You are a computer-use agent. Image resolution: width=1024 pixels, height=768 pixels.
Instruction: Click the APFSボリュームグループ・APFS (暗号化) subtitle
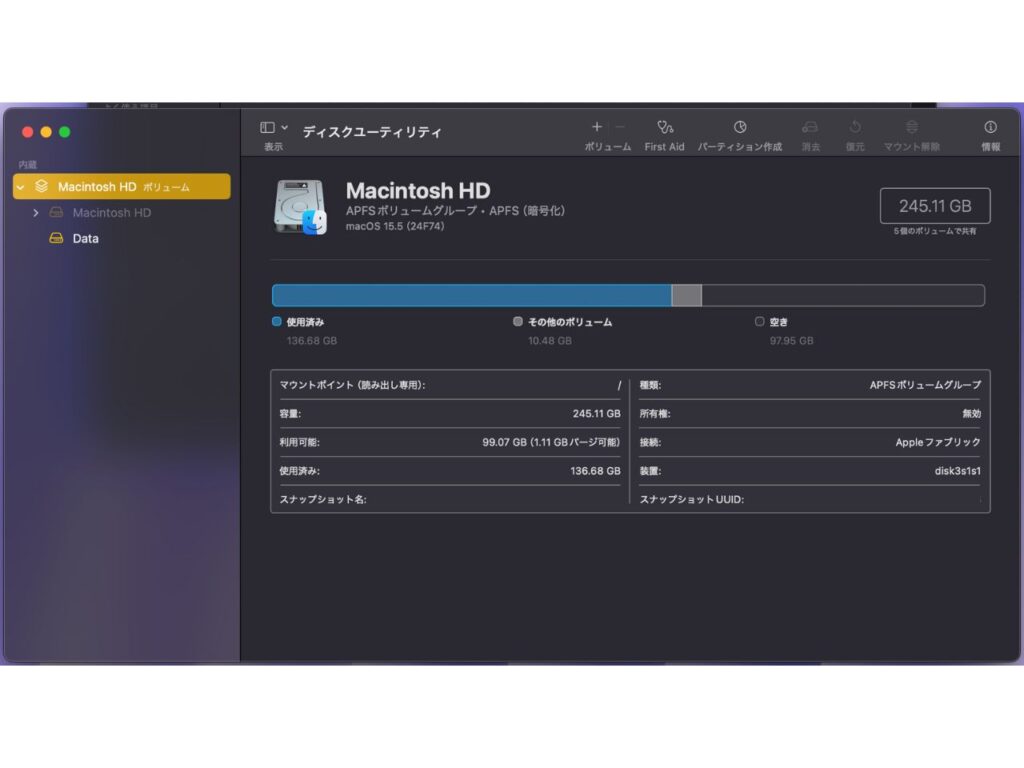[456, 211]
